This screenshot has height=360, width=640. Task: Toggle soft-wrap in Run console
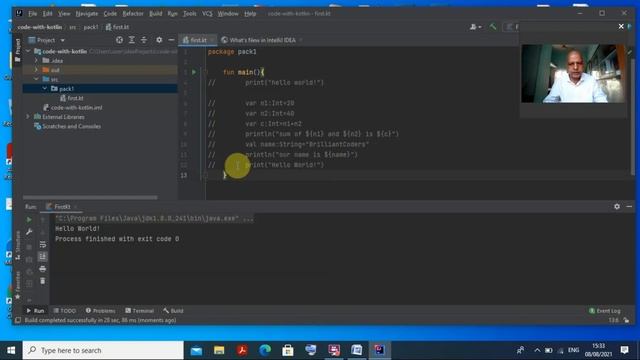[x=42, y=244]
